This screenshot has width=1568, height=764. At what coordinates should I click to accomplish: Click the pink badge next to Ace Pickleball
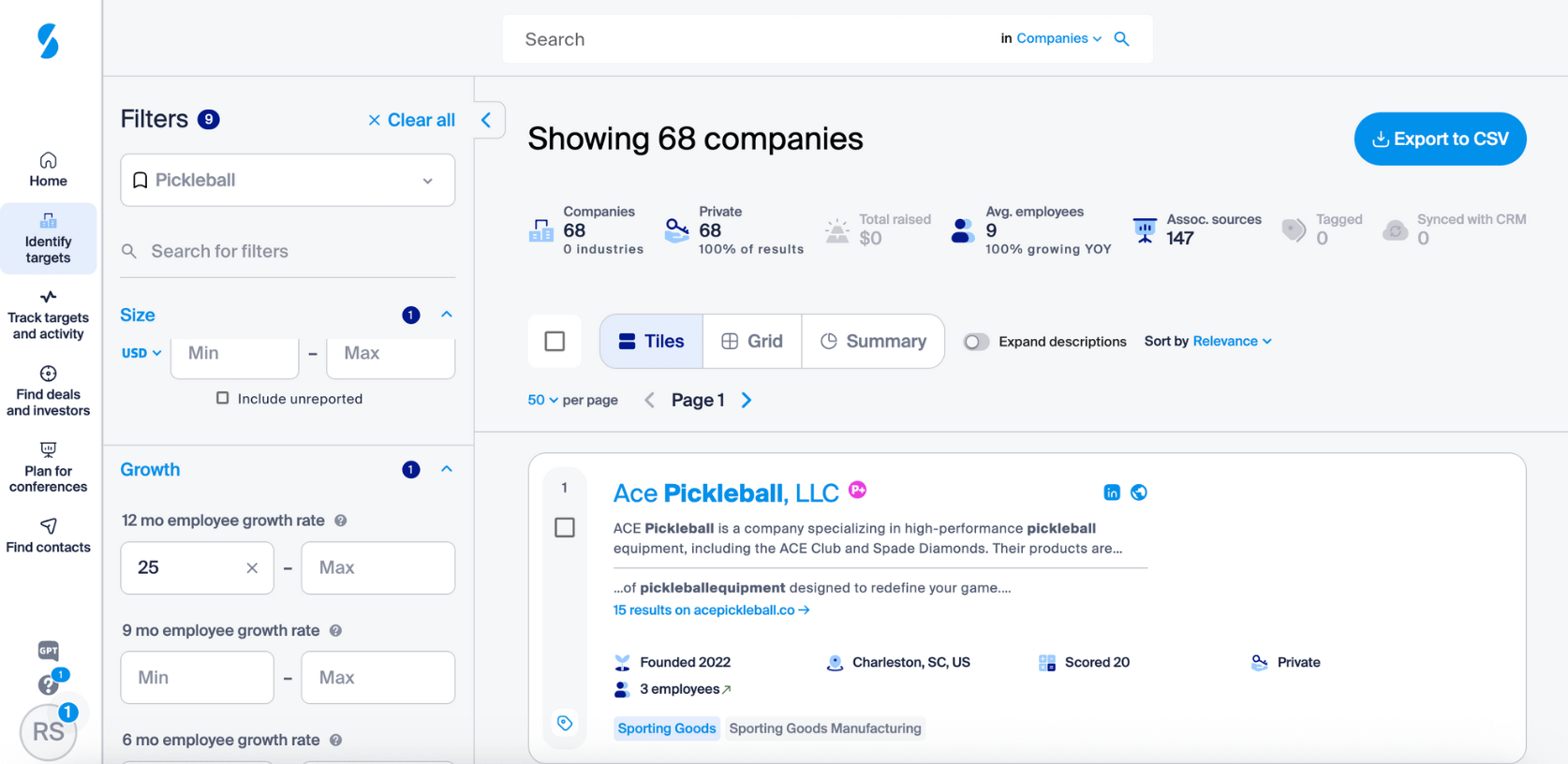point(857,490)
